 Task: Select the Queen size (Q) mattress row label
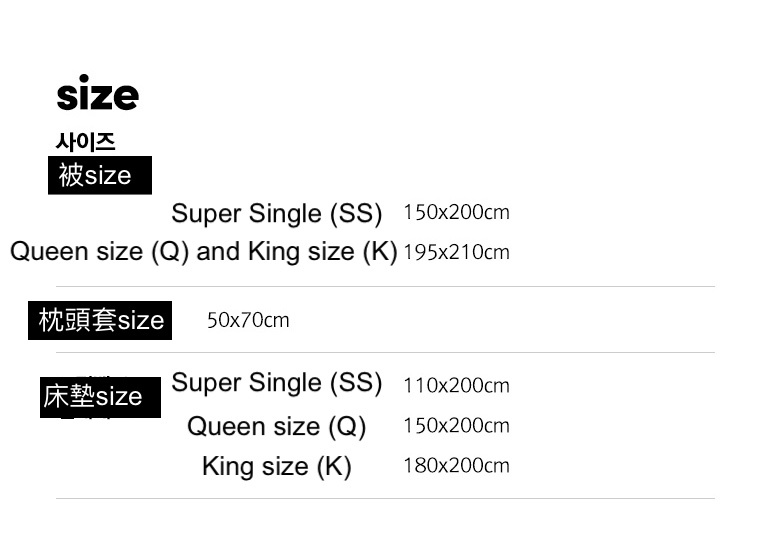point(276,427)
